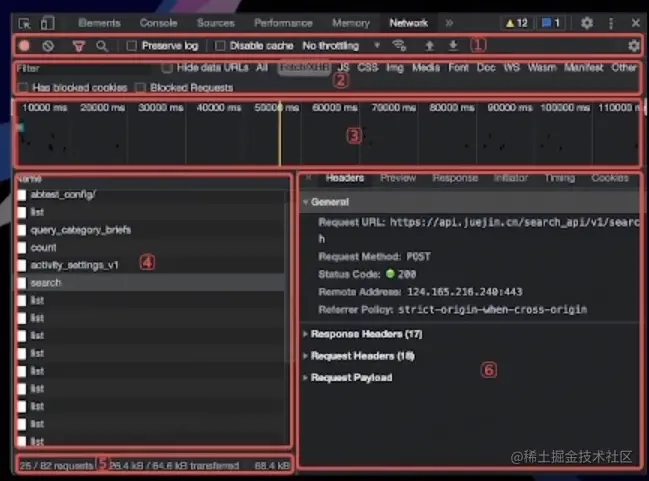Open the Performance tab

point(283,23)
